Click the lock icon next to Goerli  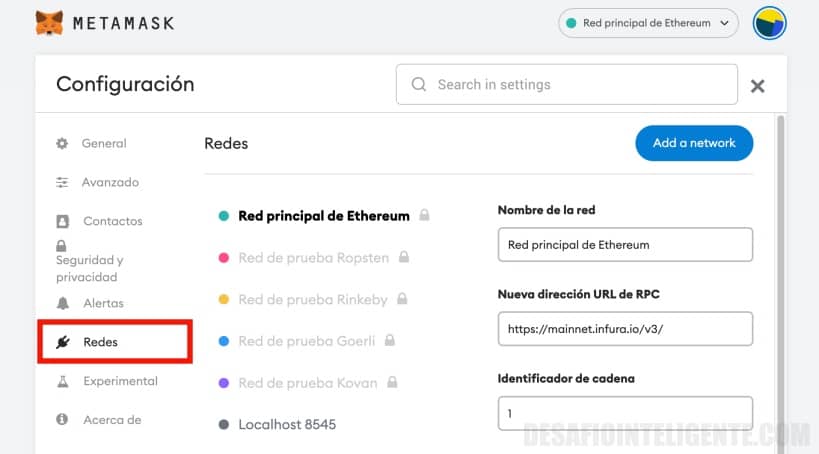coord(390,340)
